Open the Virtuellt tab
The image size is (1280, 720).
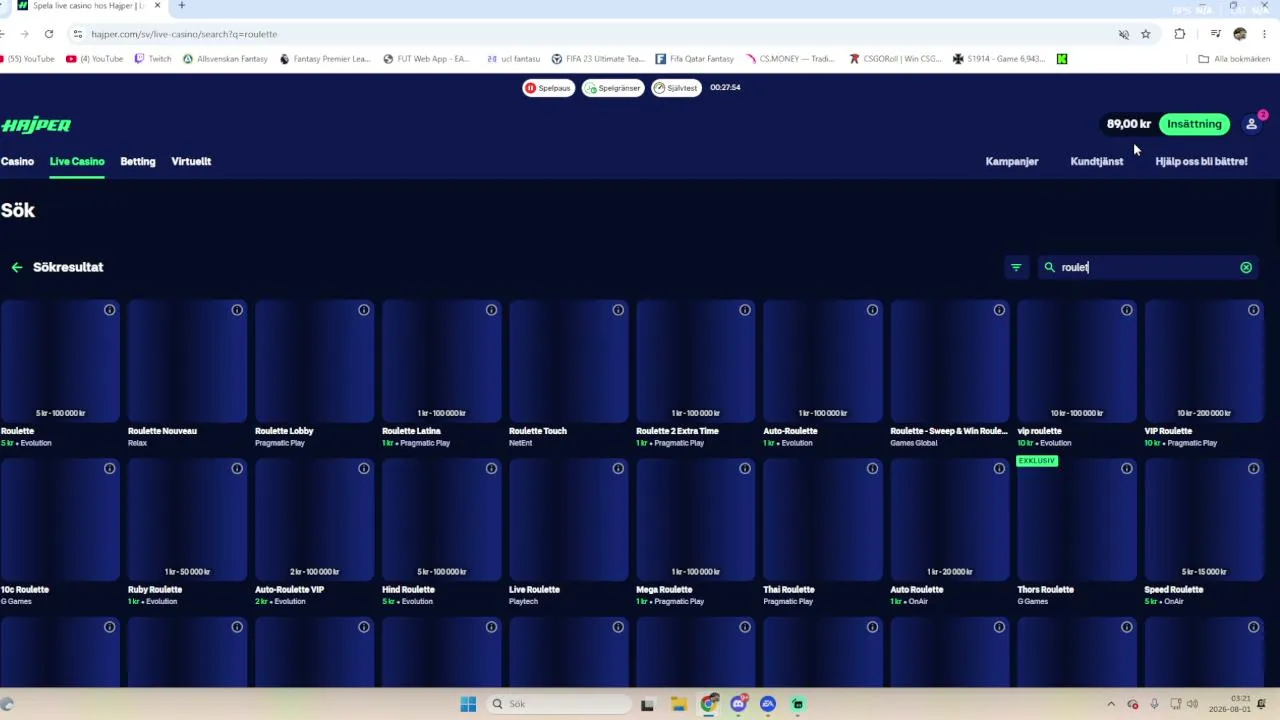click(191, 161)
